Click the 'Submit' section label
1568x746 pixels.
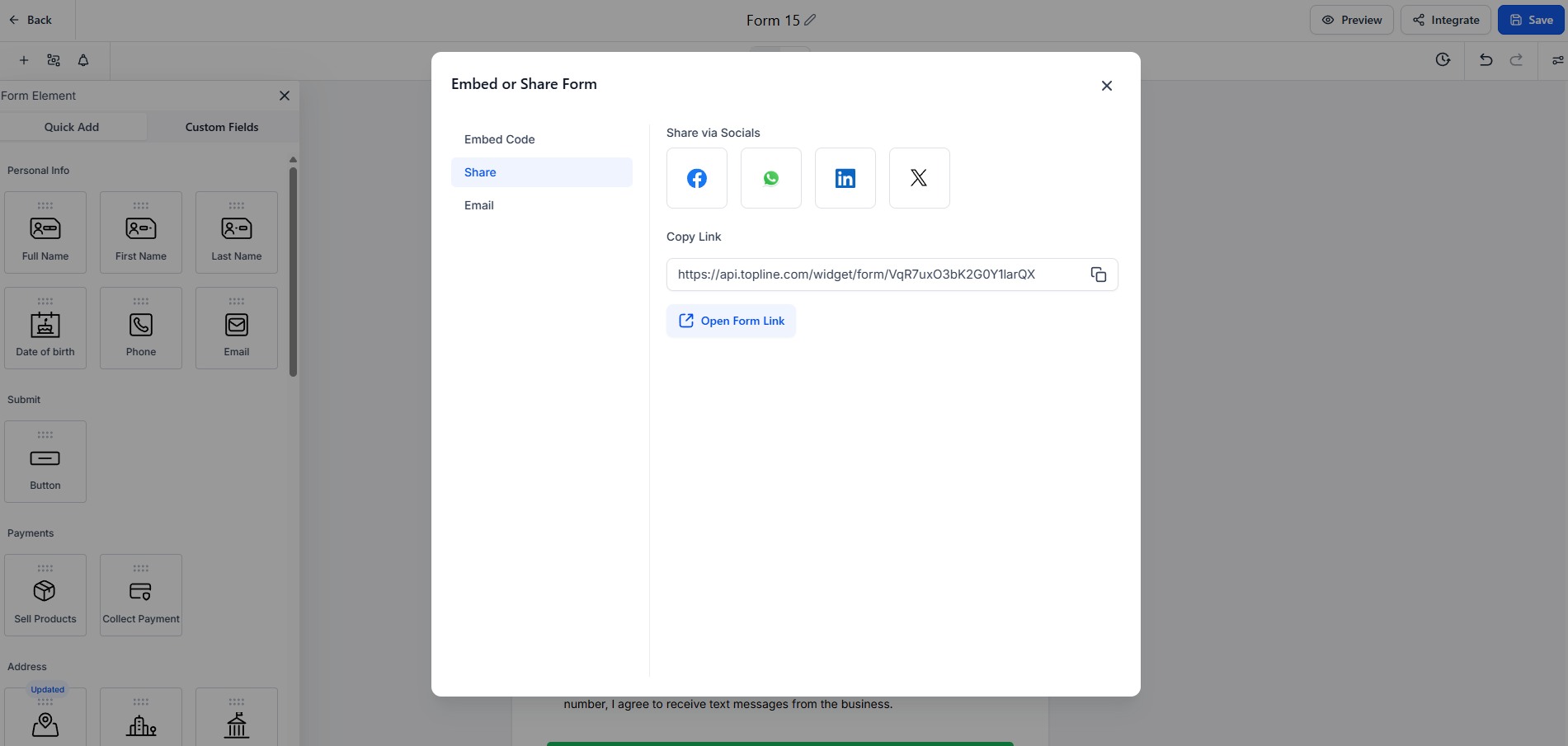24,400
